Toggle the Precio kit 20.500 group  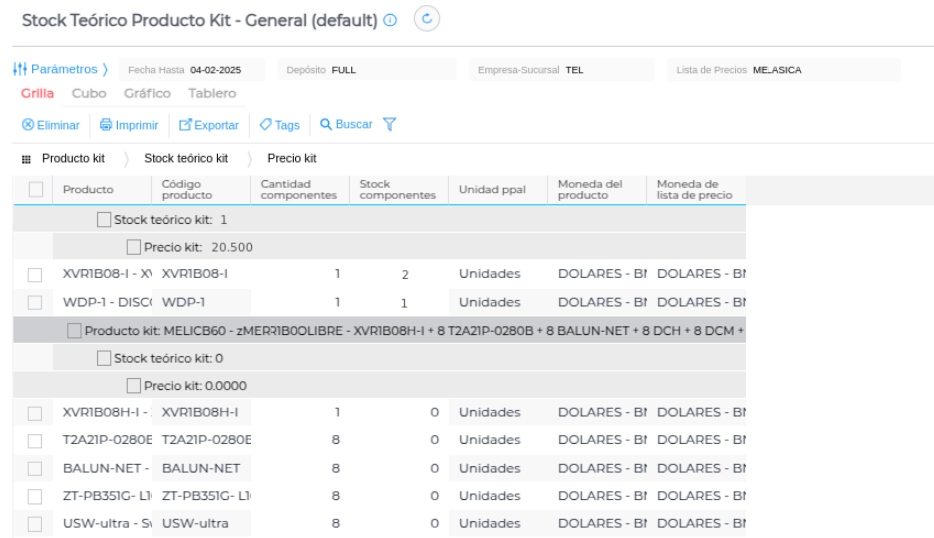click(x=134, y=247)
